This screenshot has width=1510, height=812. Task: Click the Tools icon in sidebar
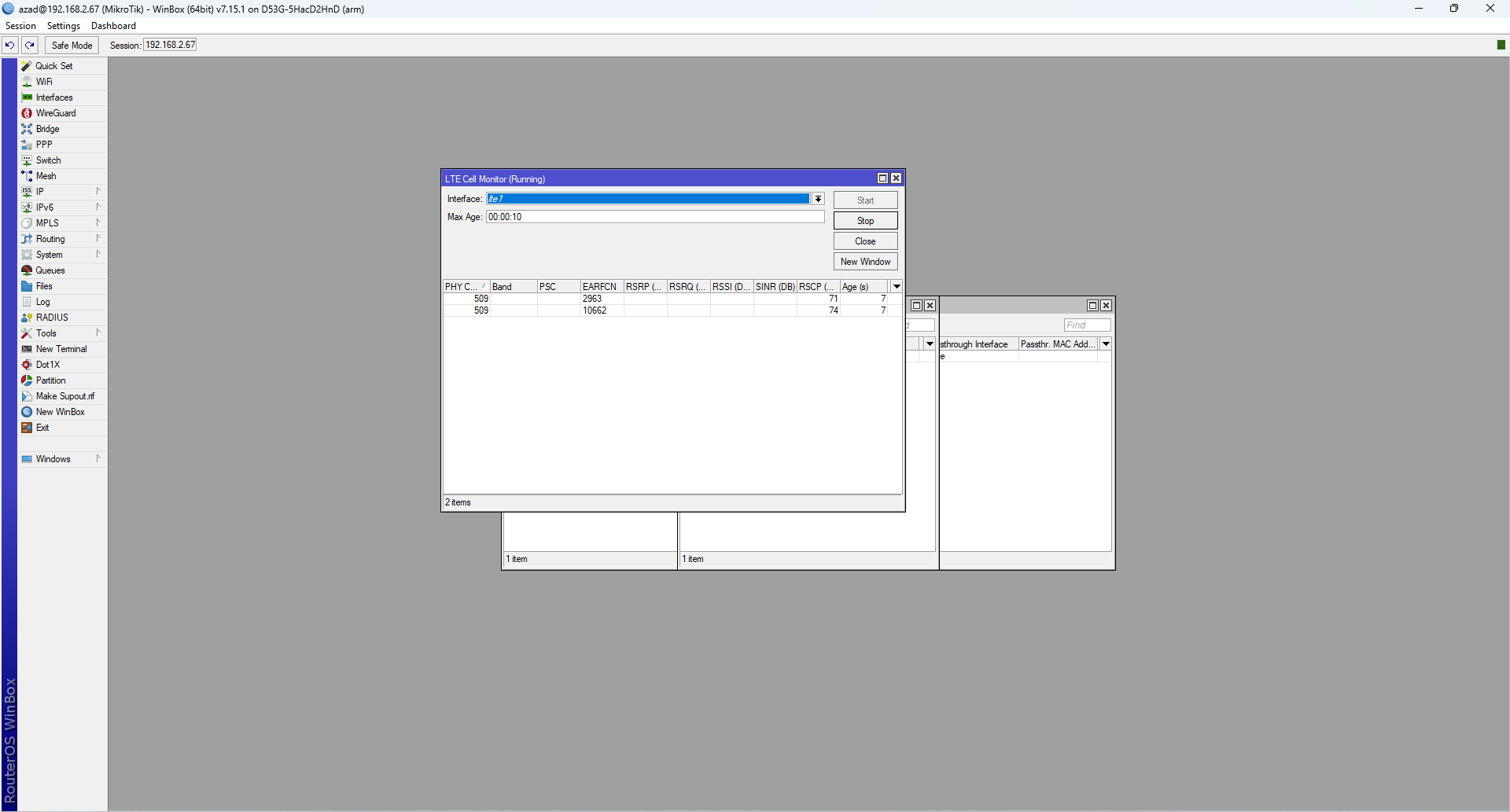[27, 333]
